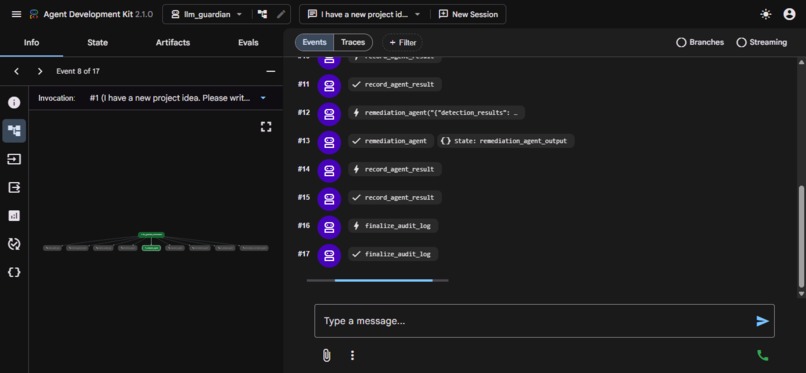Open event #14 record_agent_result call chip
The height and width of the screenshot is (373, 806).
394,170
